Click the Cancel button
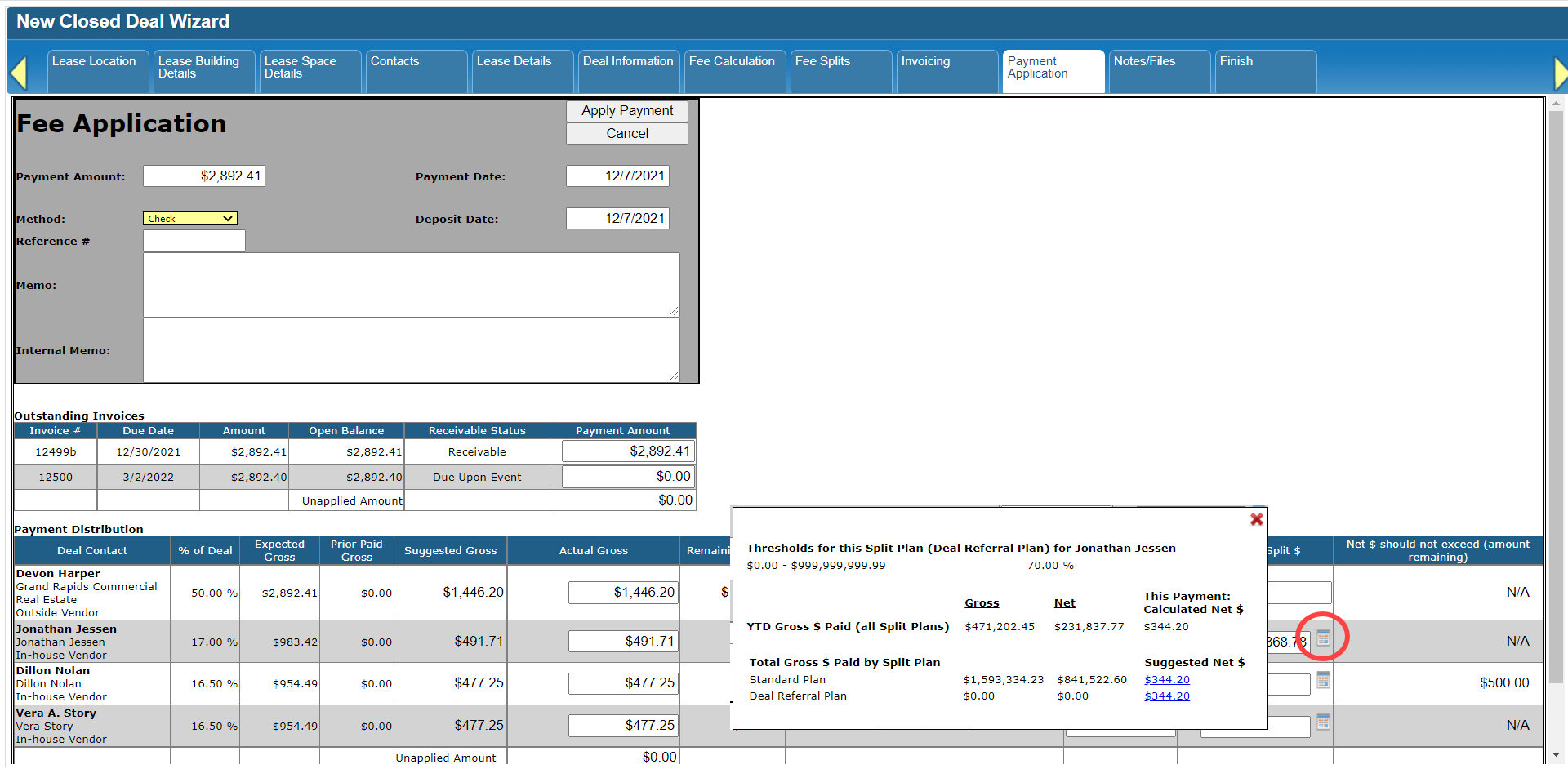Viewport: 1568px width, 769px height. click(x=626, y=134)
